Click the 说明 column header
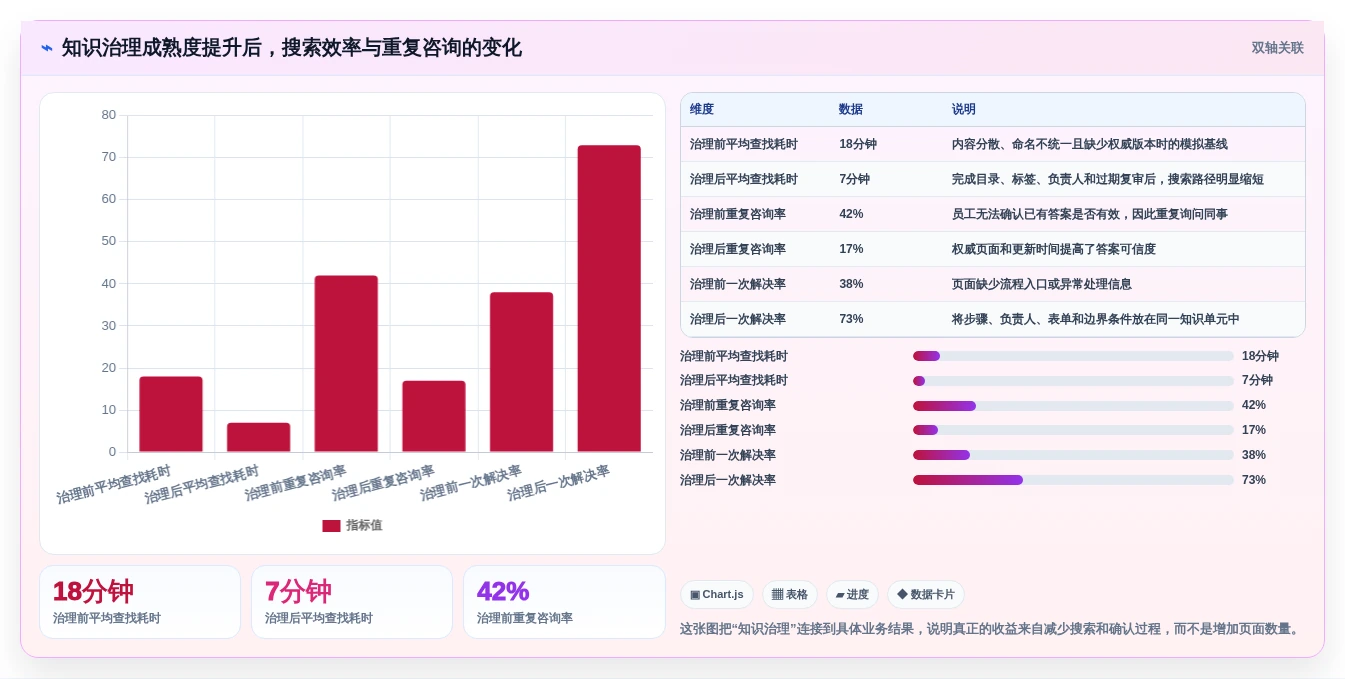The width and height of the screenshot is (1345, 679). (964, 109)
